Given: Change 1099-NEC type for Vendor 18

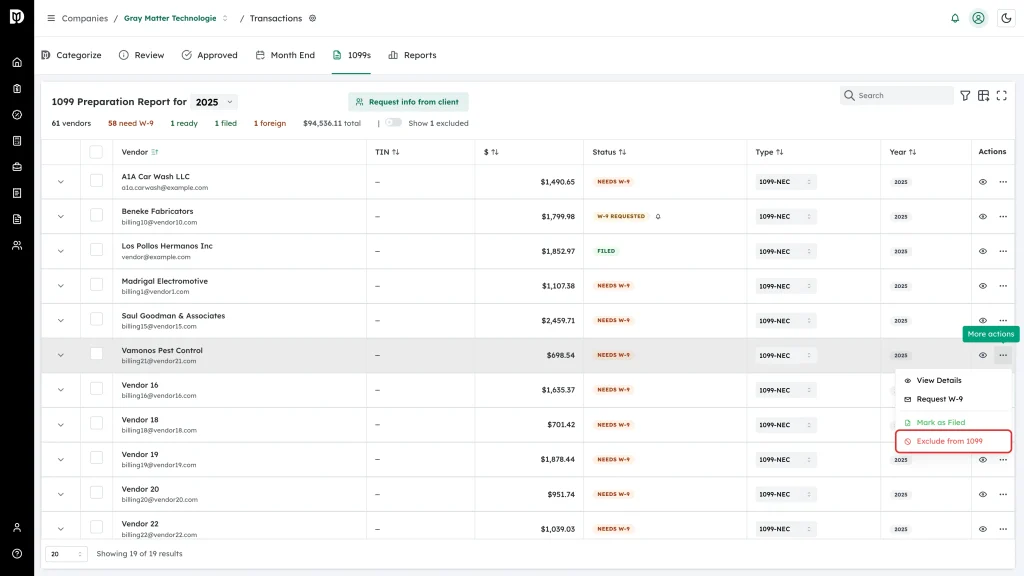Looking at the screenshot, I should 785,424.
